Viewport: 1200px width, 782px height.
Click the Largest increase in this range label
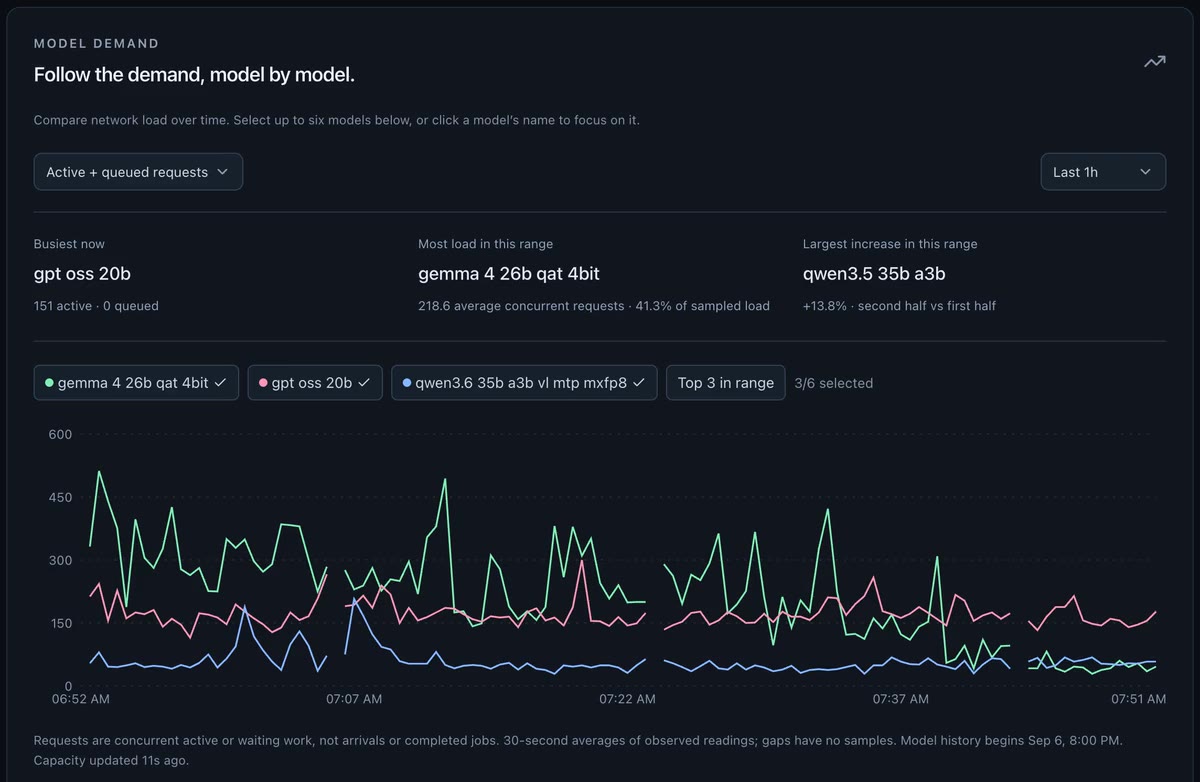pyautogui.click(x=890, y=244)
